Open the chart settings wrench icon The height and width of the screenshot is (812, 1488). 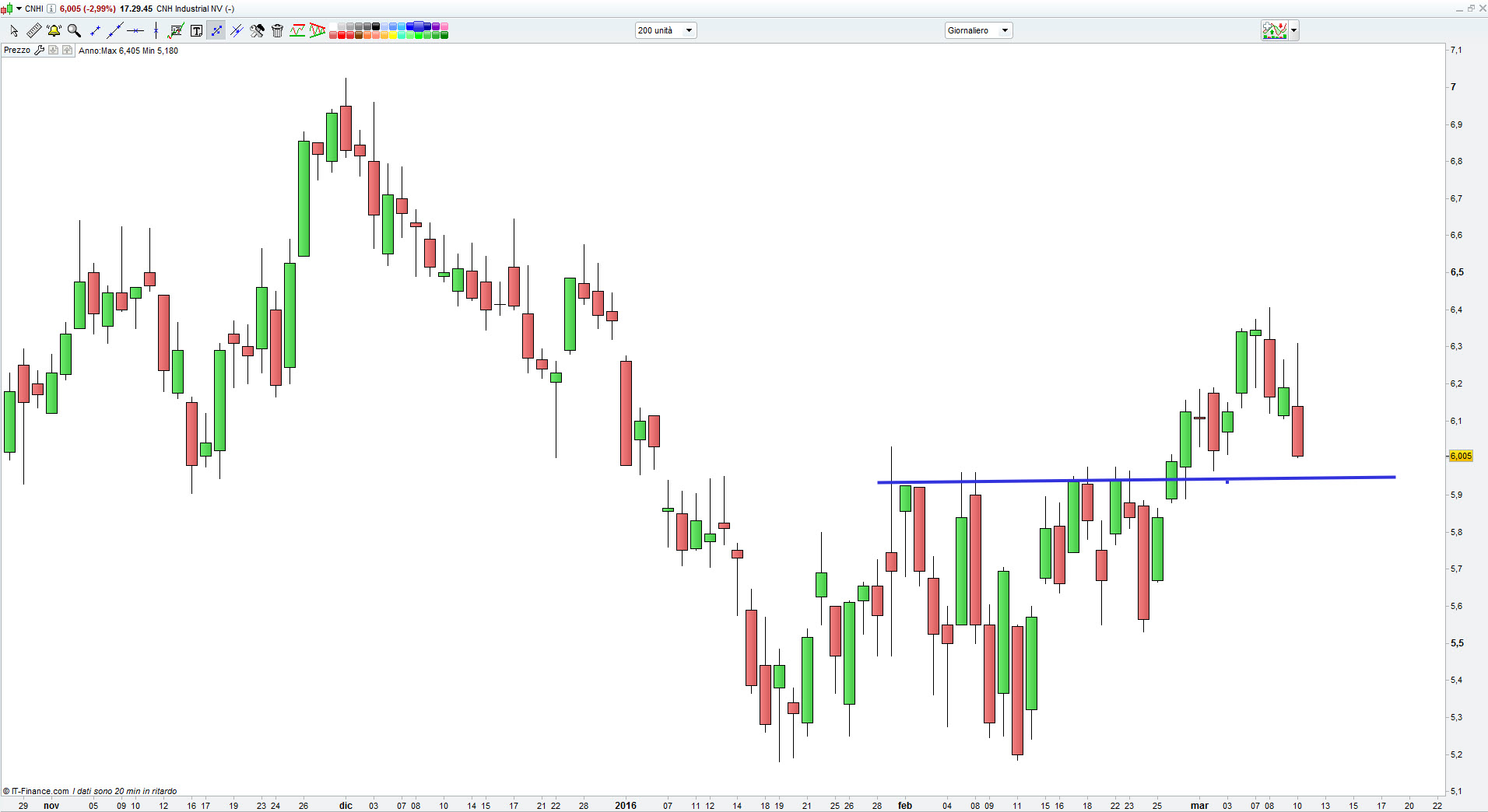[258, 30]
